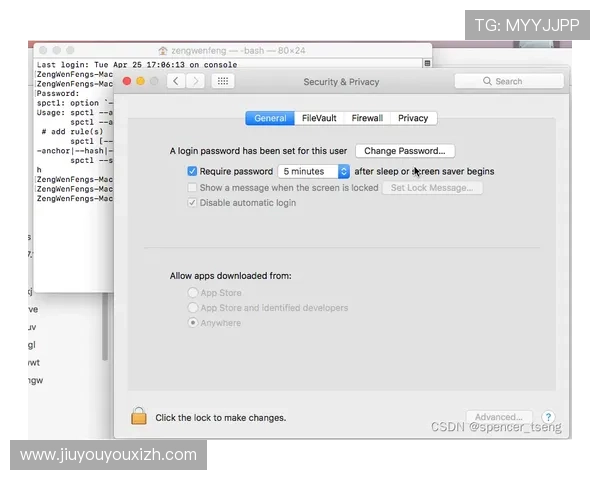The height and width of the screenshot is (480, 600).
Task: Select the App Store radio option
Action: (193, 293)
